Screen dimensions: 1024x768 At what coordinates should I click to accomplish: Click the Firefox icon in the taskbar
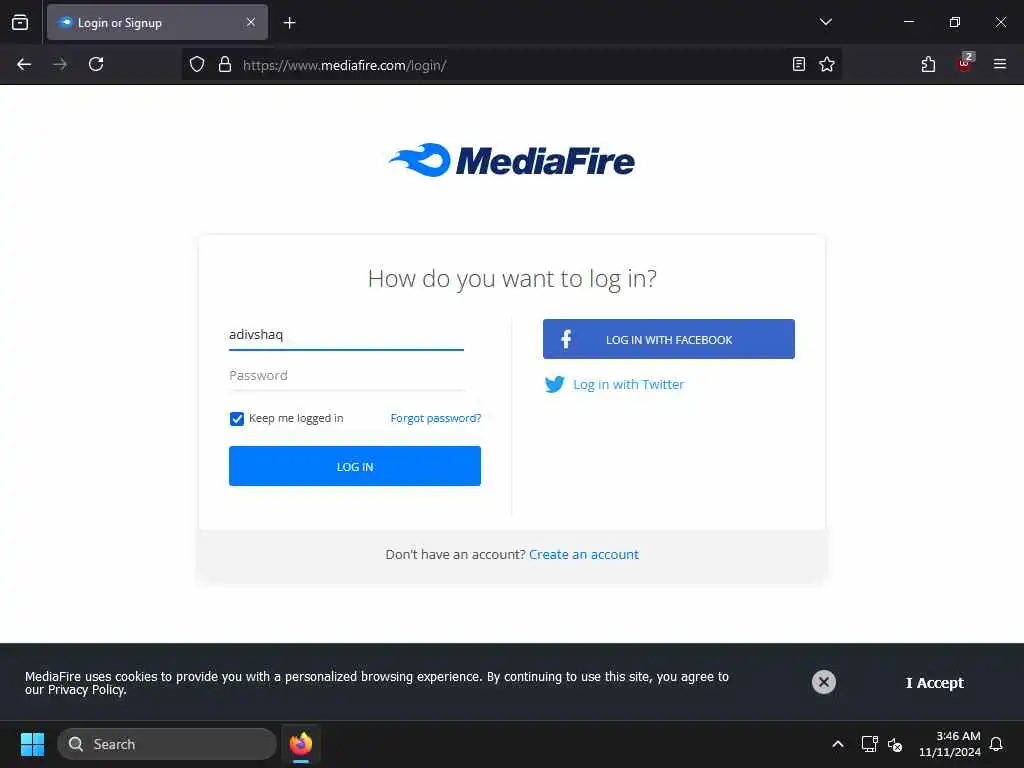pos(301,744)
